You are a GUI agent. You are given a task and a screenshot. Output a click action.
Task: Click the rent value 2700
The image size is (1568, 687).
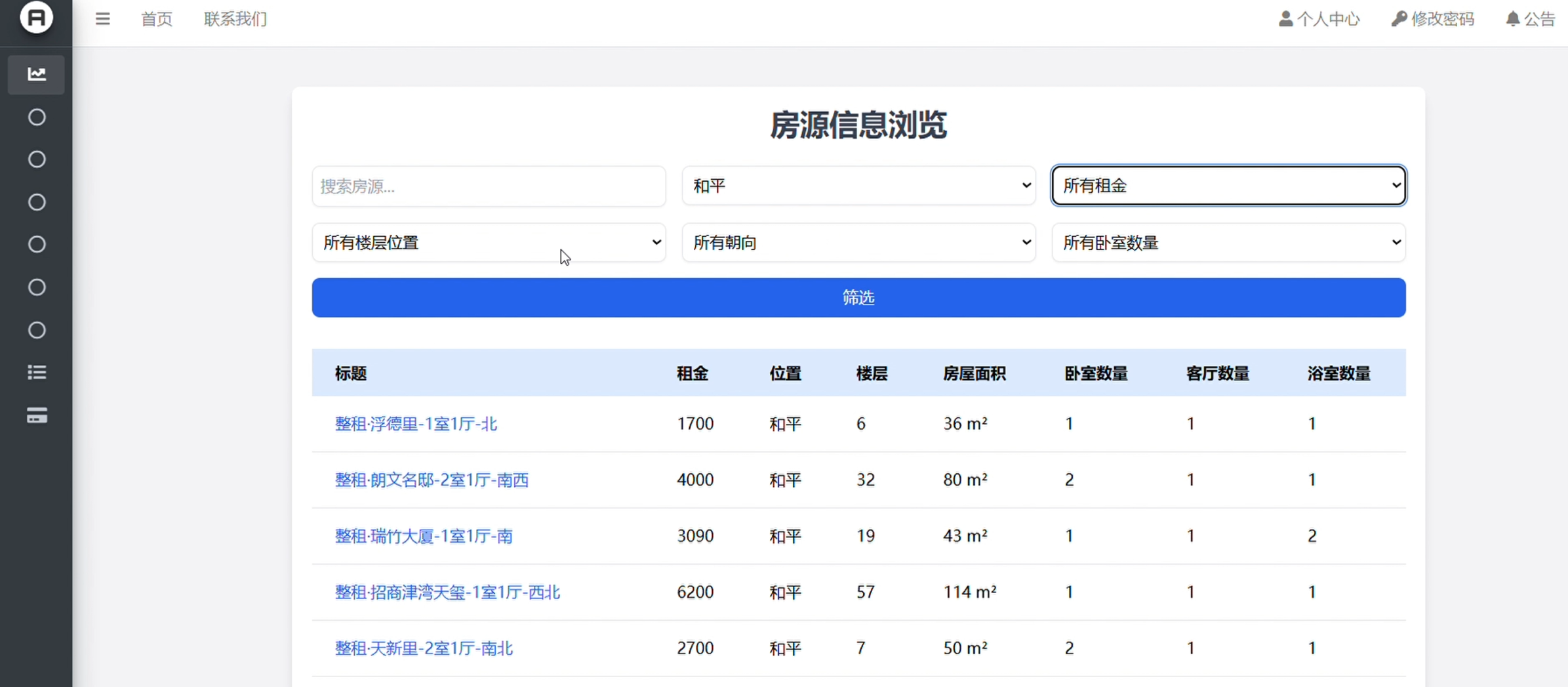[695, 648]
